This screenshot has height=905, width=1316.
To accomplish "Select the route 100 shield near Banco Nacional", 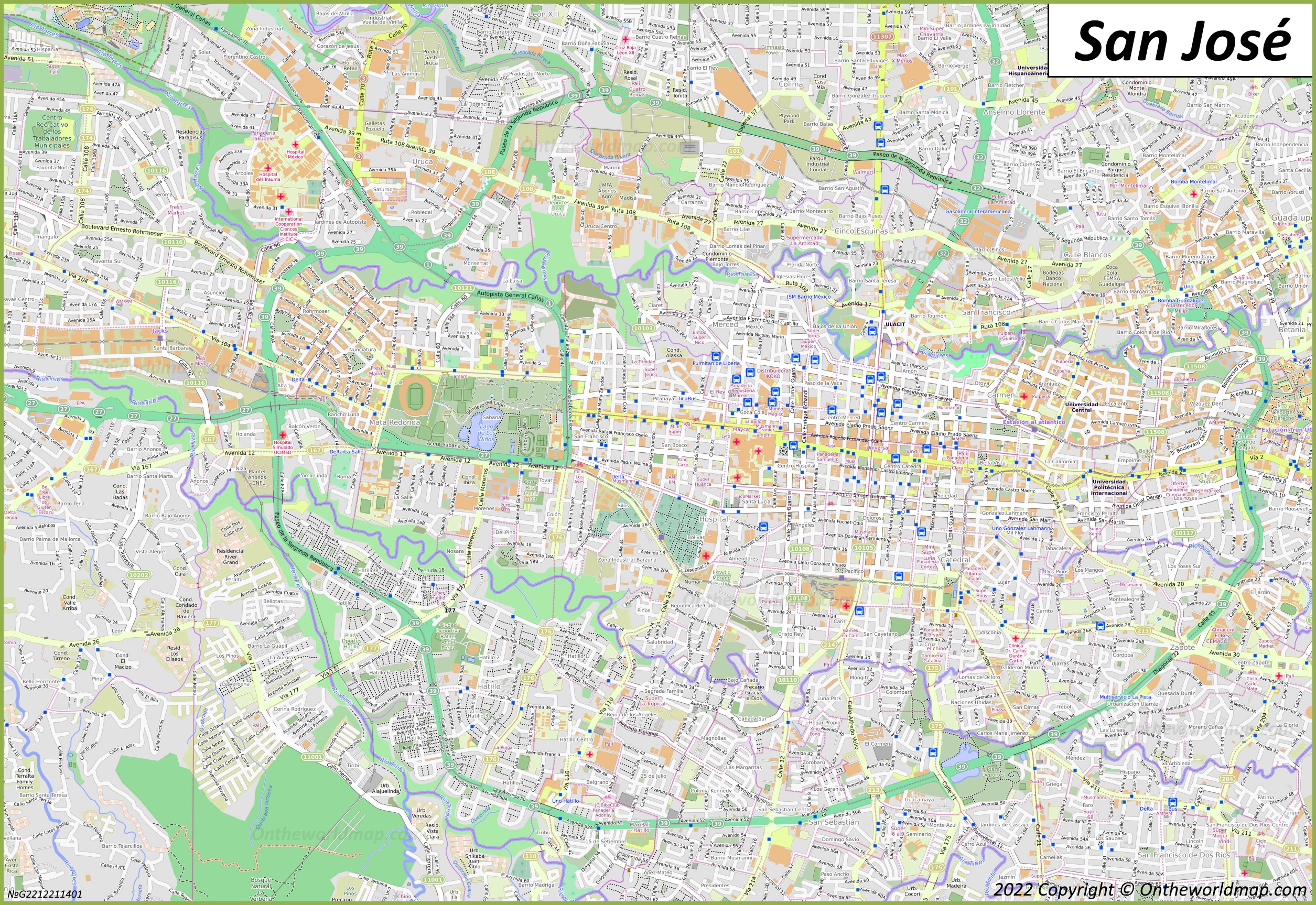I will coord(1084,279).
